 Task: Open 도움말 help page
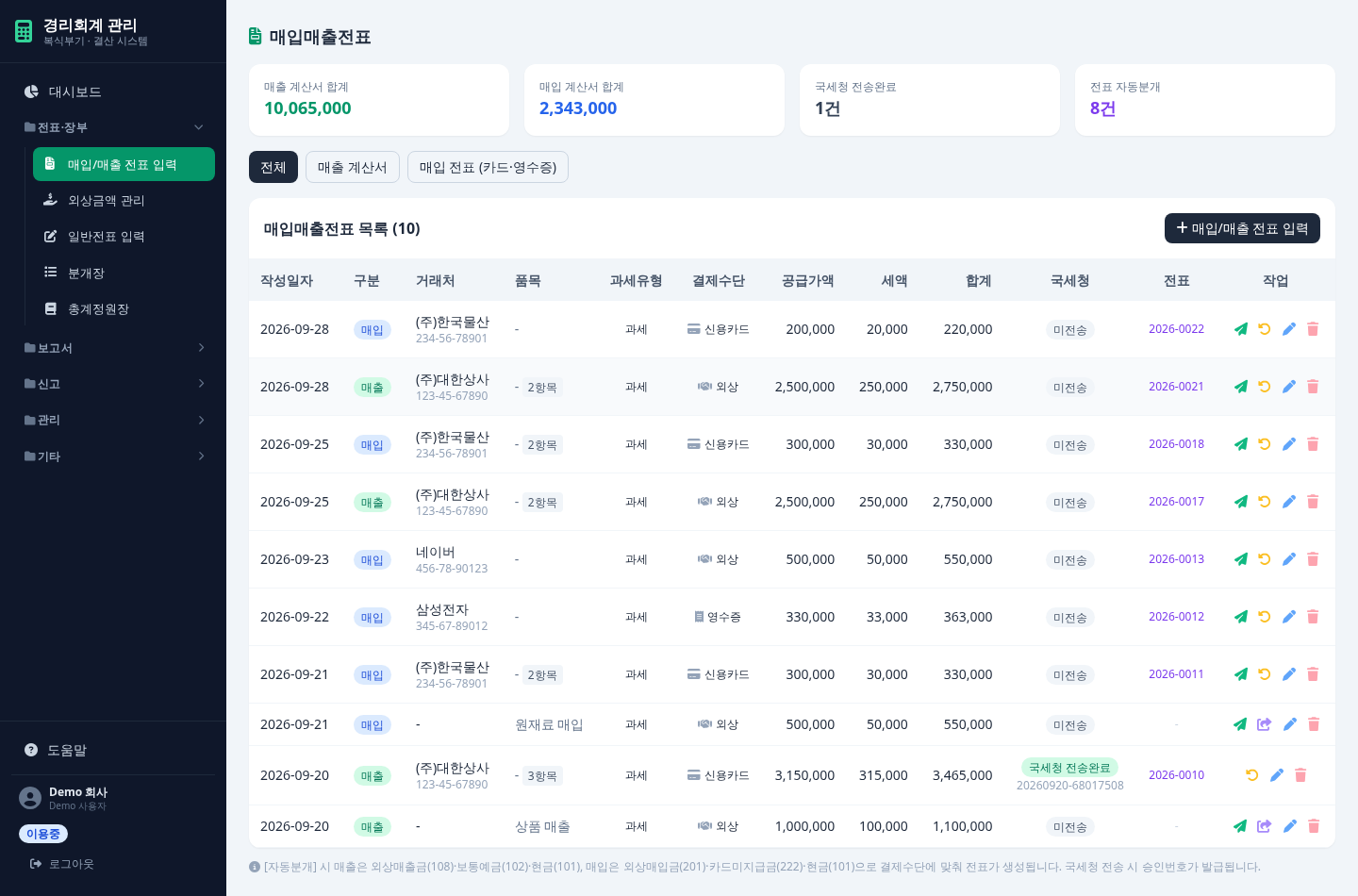[113, 750]
